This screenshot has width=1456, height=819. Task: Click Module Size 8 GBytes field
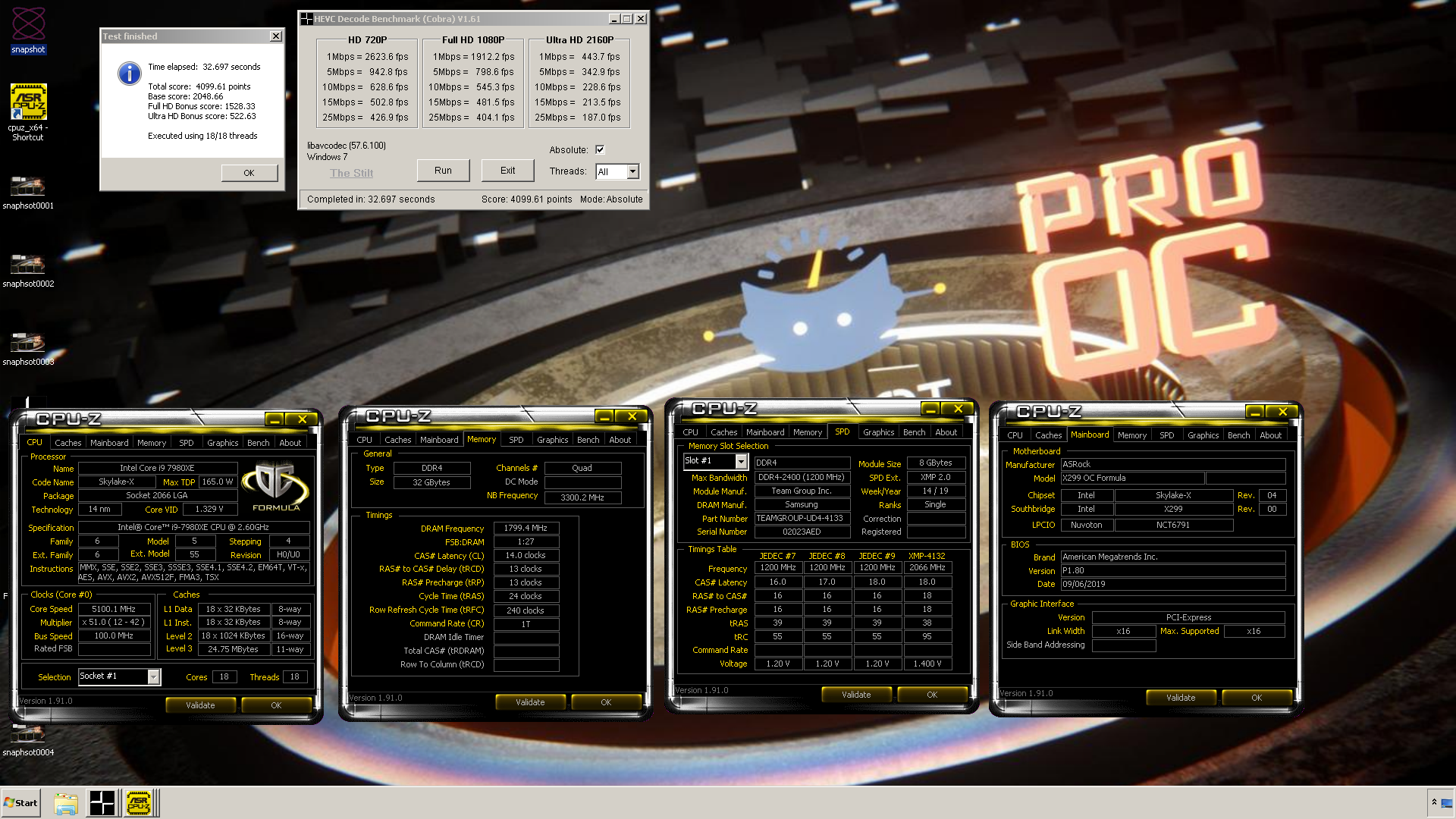936,463
